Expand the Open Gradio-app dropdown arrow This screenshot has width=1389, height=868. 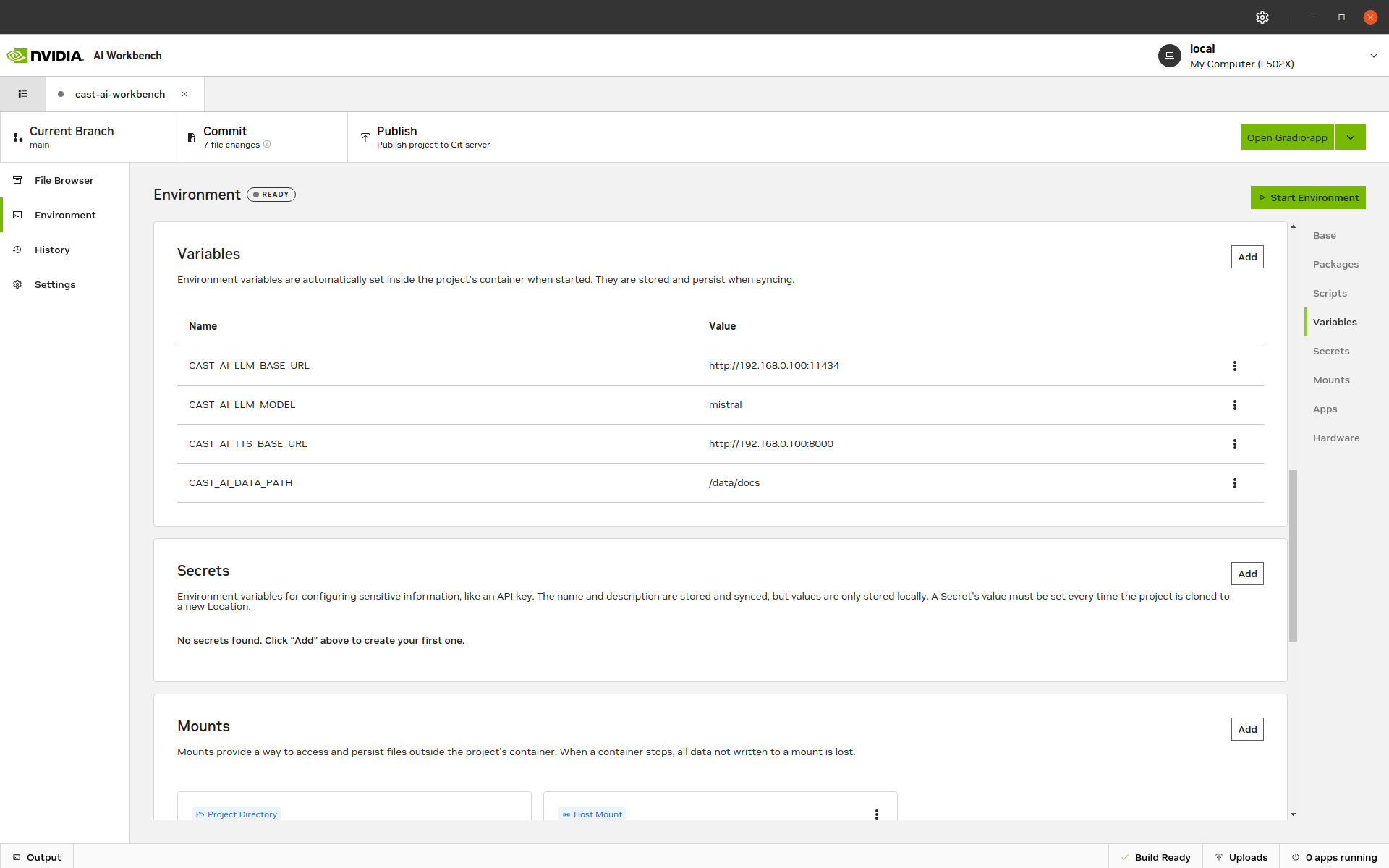tap(1350, 137)
